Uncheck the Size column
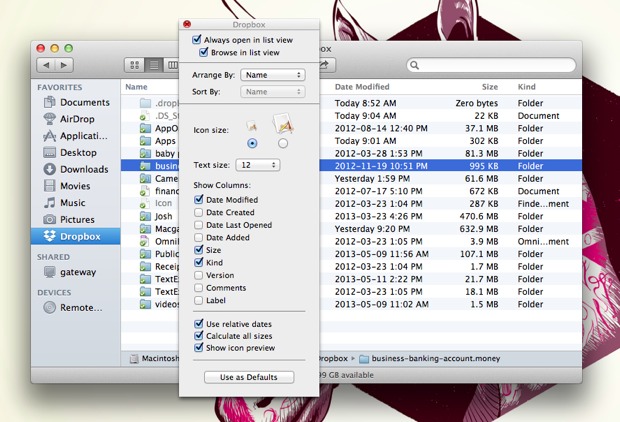This screenshot has height=422, width=620. (198, 250)
